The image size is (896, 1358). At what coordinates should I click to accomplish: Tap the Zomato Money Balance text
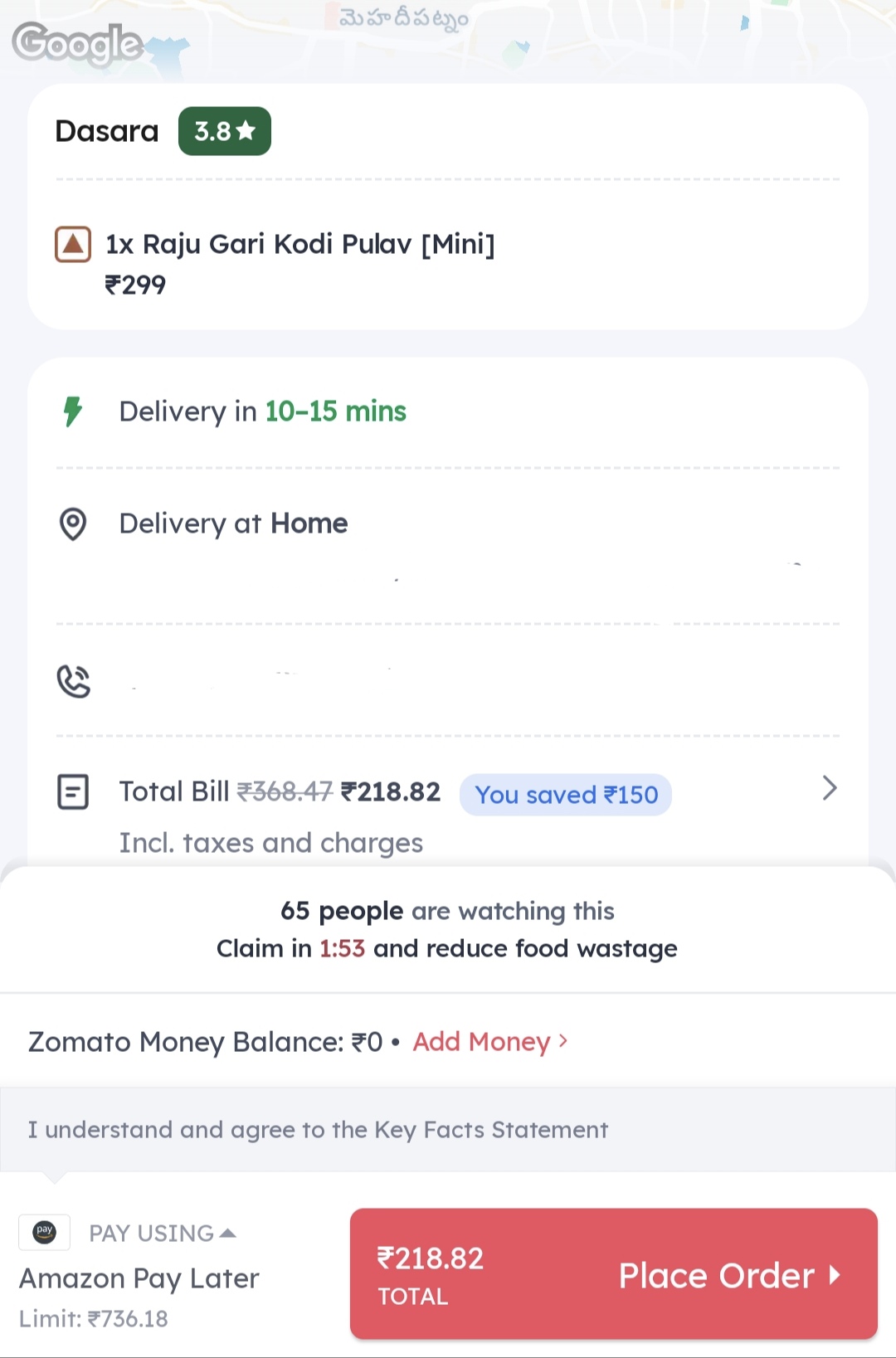(x=206, y=1042)
